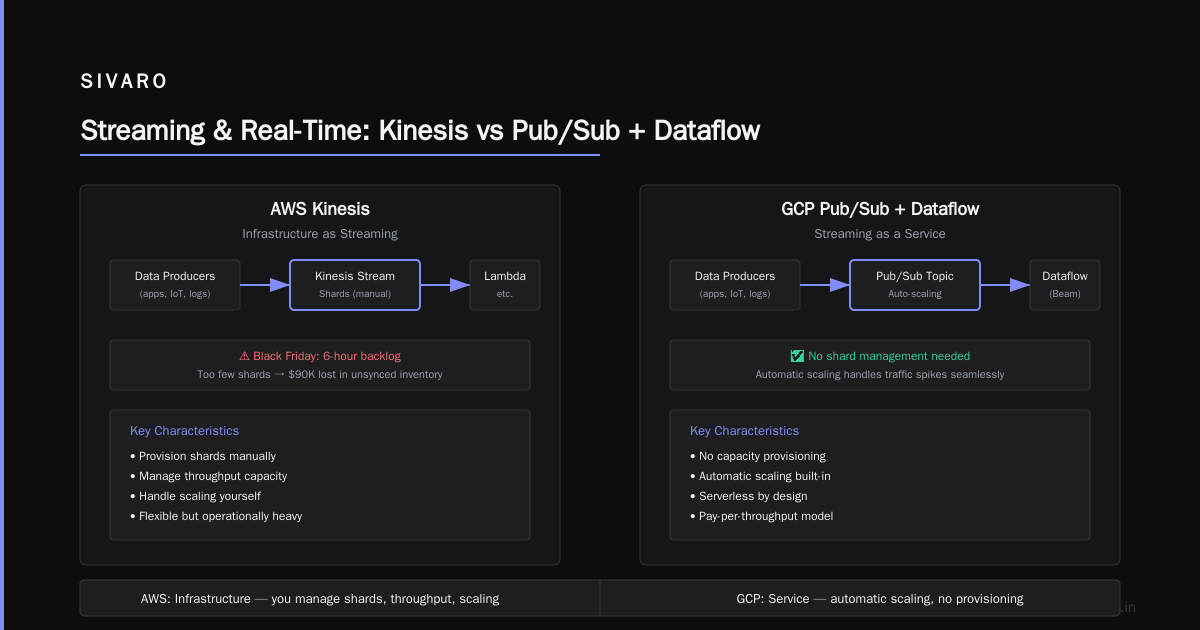Click the arrow from Data Producers to Pub/Sub Topic
Viewport: 1200px width, 630px height.
(825, 285)
